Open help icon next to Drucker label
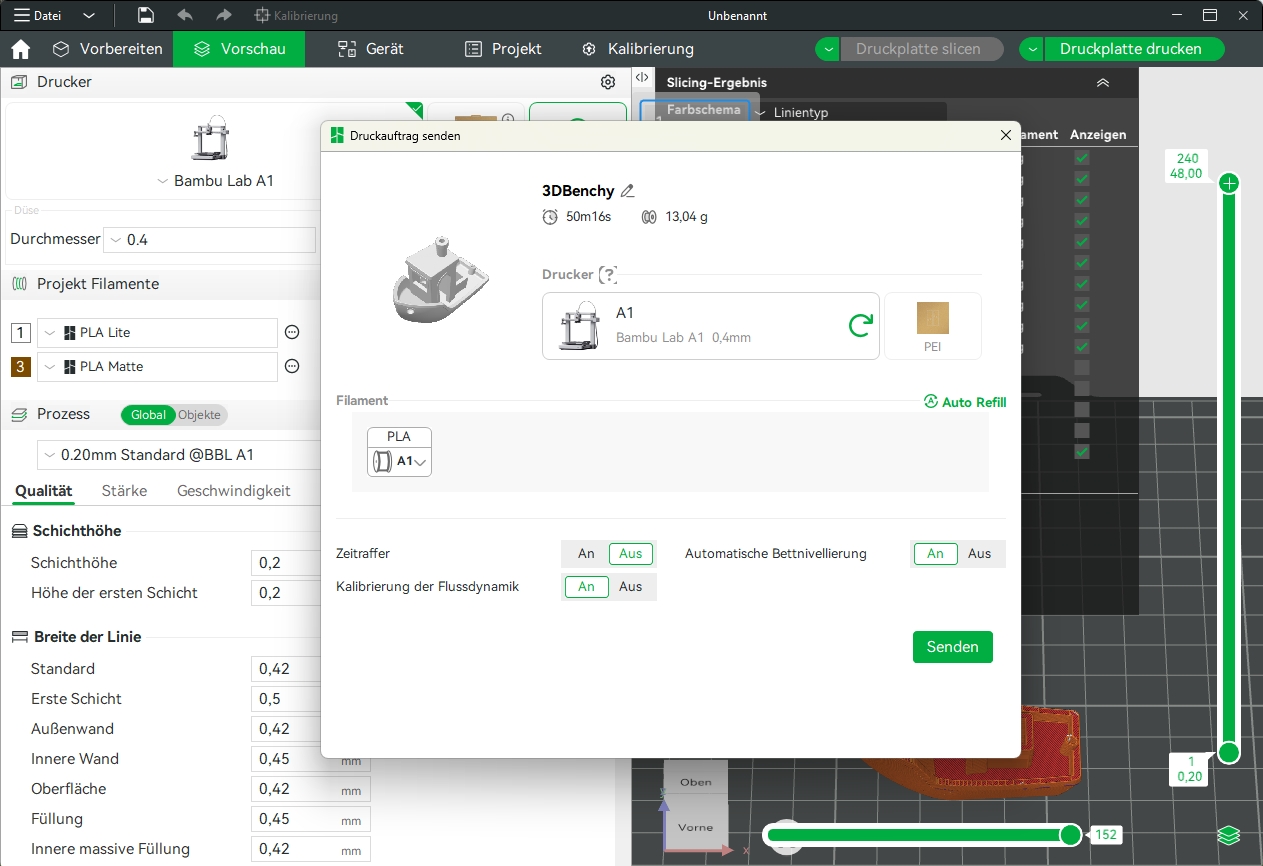The image size is (1263, 866). tap(608, 274)
